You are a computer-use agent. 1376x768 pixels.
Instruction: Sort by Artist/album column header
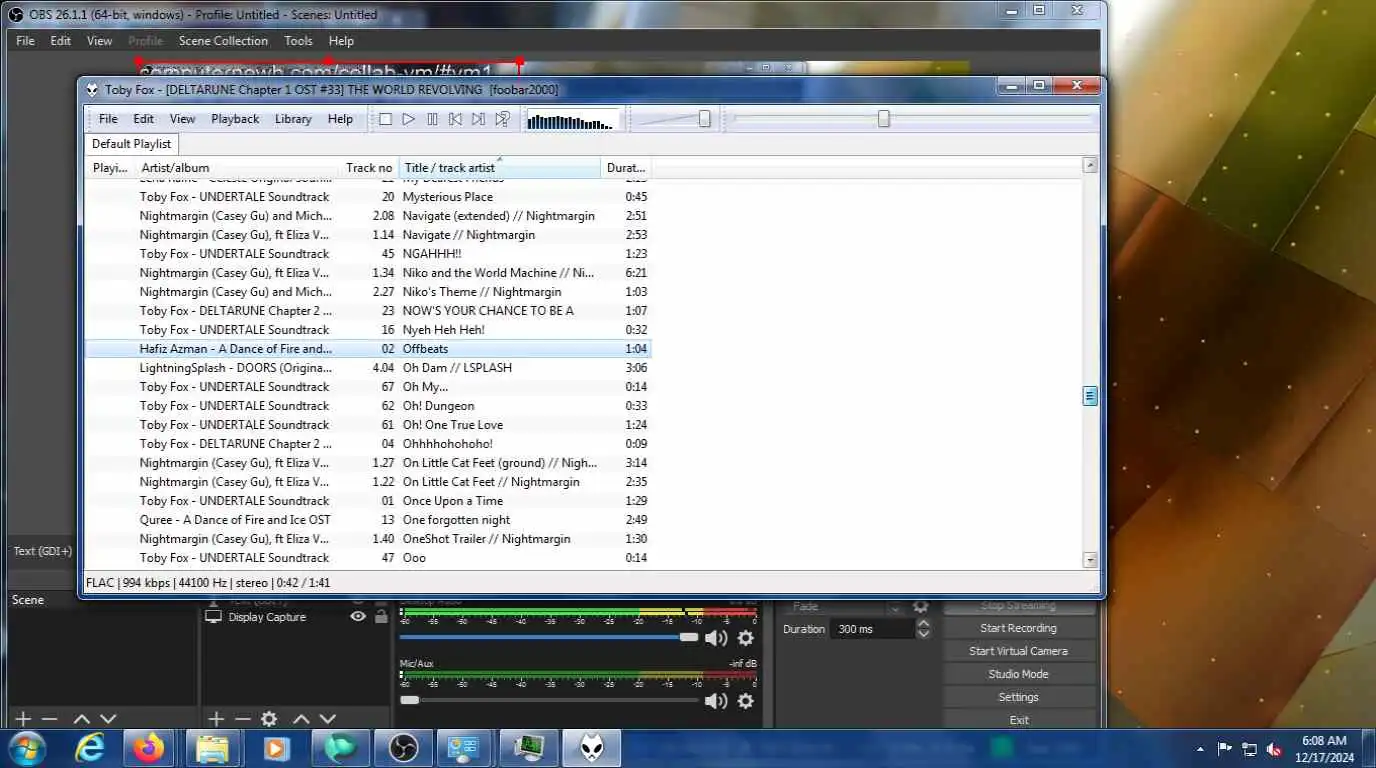(x=237, y=167)
